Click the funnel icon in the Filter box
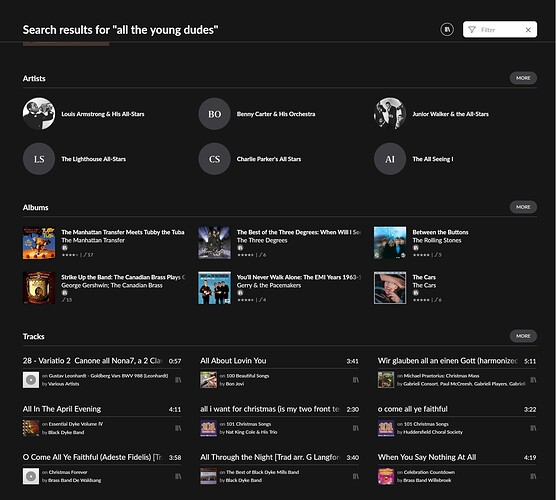The width and height of the screenshot is (556, 500). 472,30
